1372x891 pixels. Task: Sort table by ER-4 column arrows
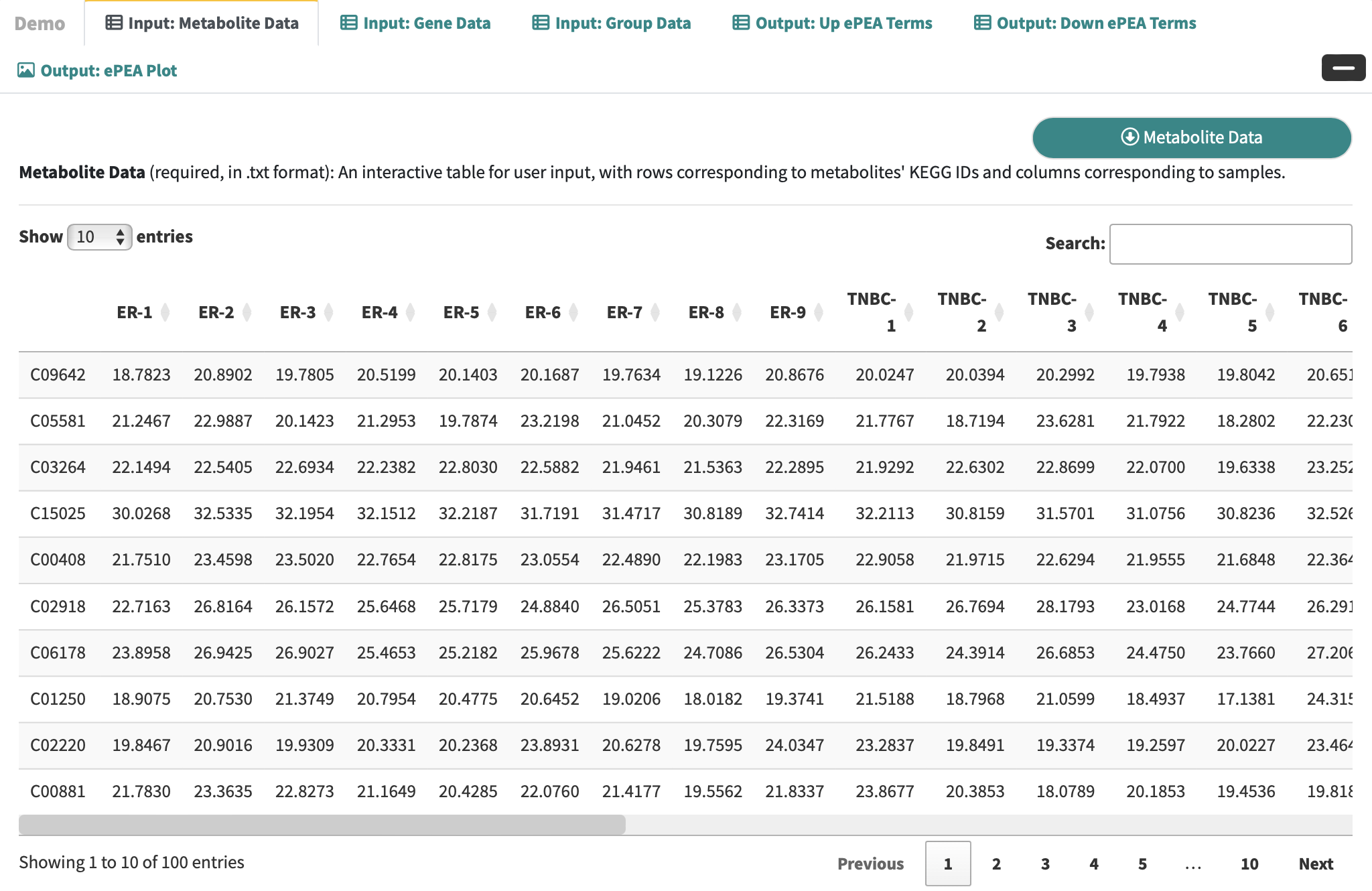411,312
